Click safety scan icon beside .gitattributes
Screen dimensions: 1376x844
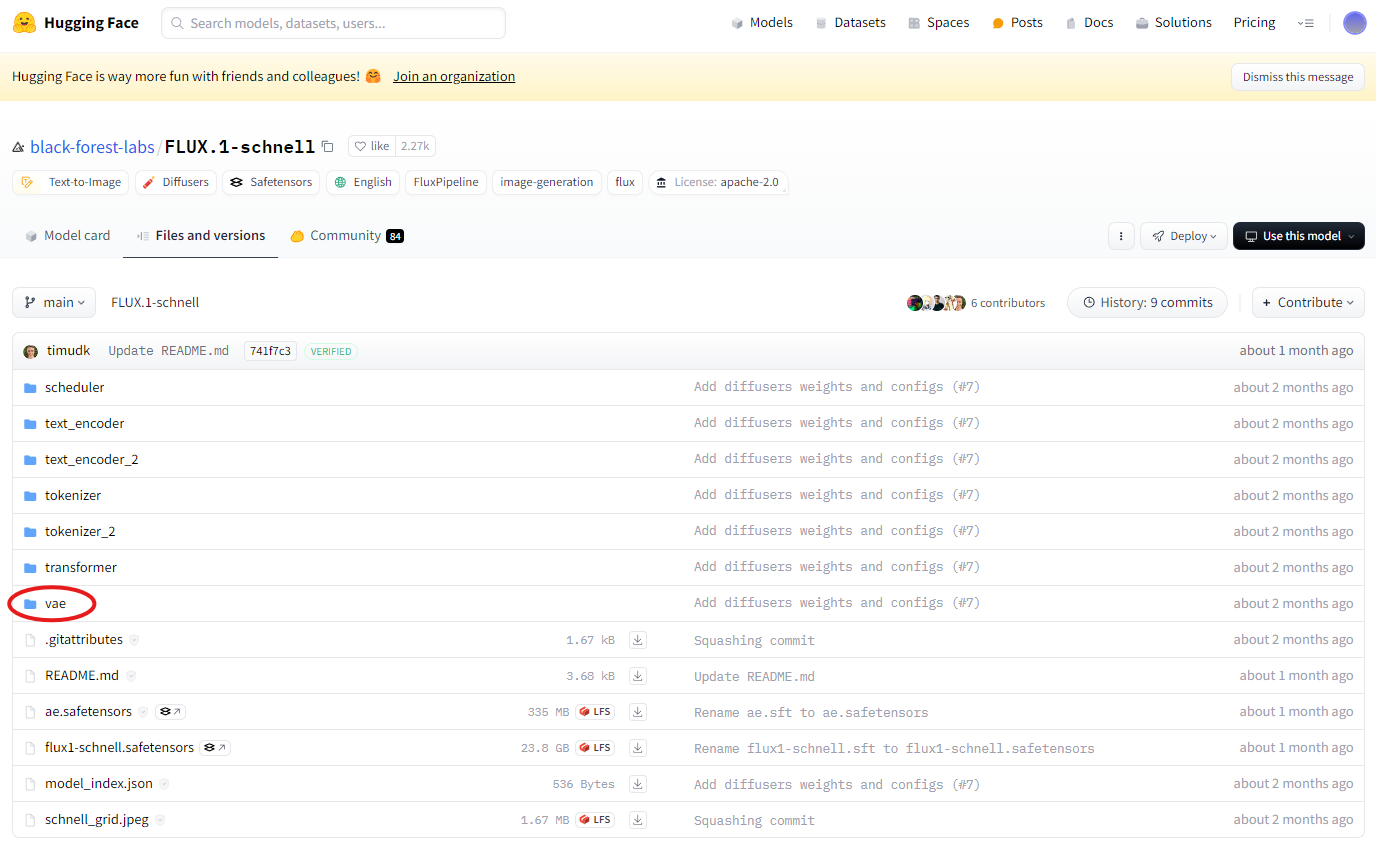134,640
